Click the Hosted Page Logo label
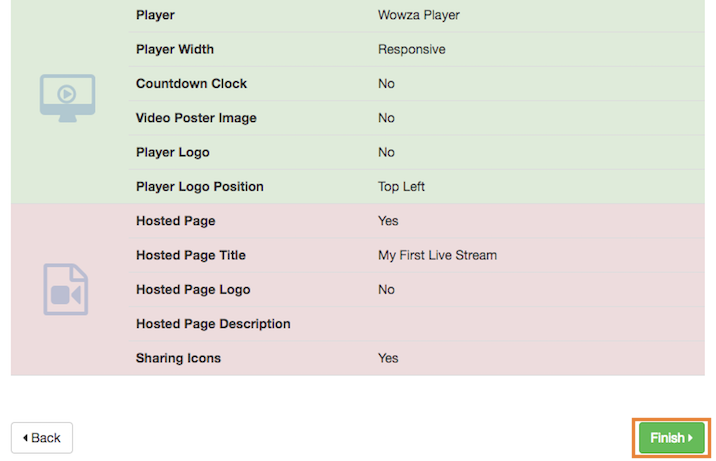The width and height of the screenshot is (716, 461). pyautogui.click(x=193, y=290)
